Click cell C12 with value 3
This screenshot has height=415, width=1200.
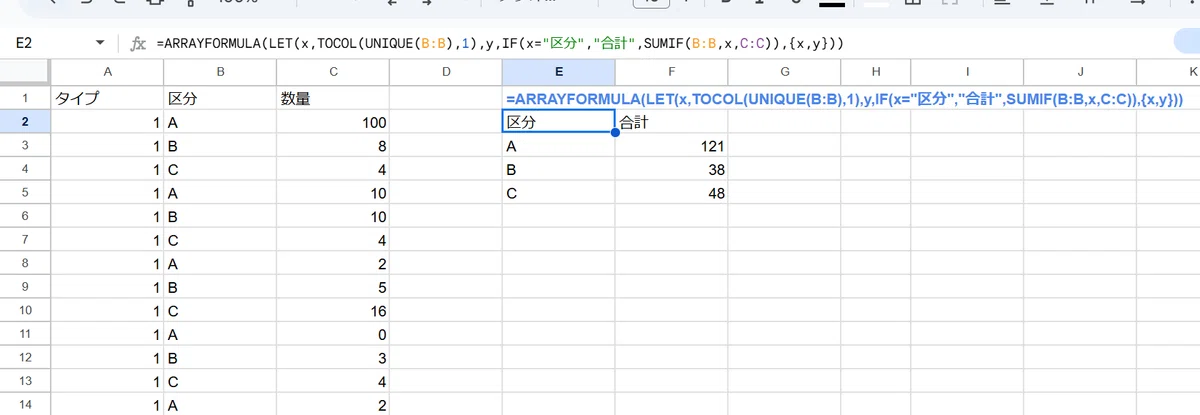[x=333, y=359]
